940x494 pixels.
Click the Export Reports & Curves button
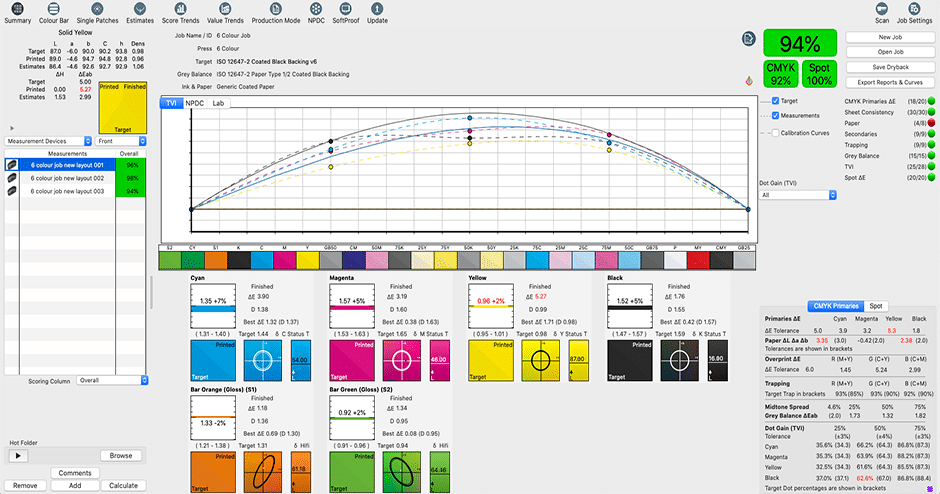pyautogui.click(x=889, y=81)
